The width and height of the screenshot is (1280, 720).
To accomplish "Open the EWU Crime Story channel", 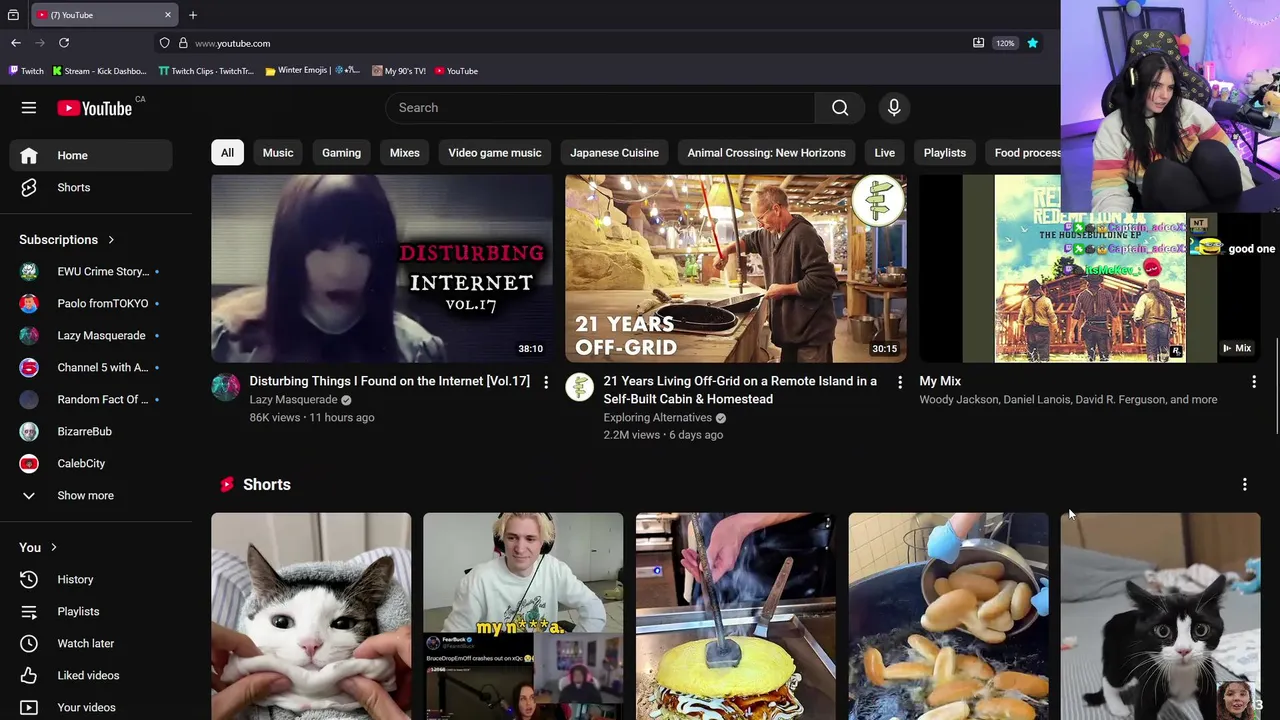I will tap(91, 271).
